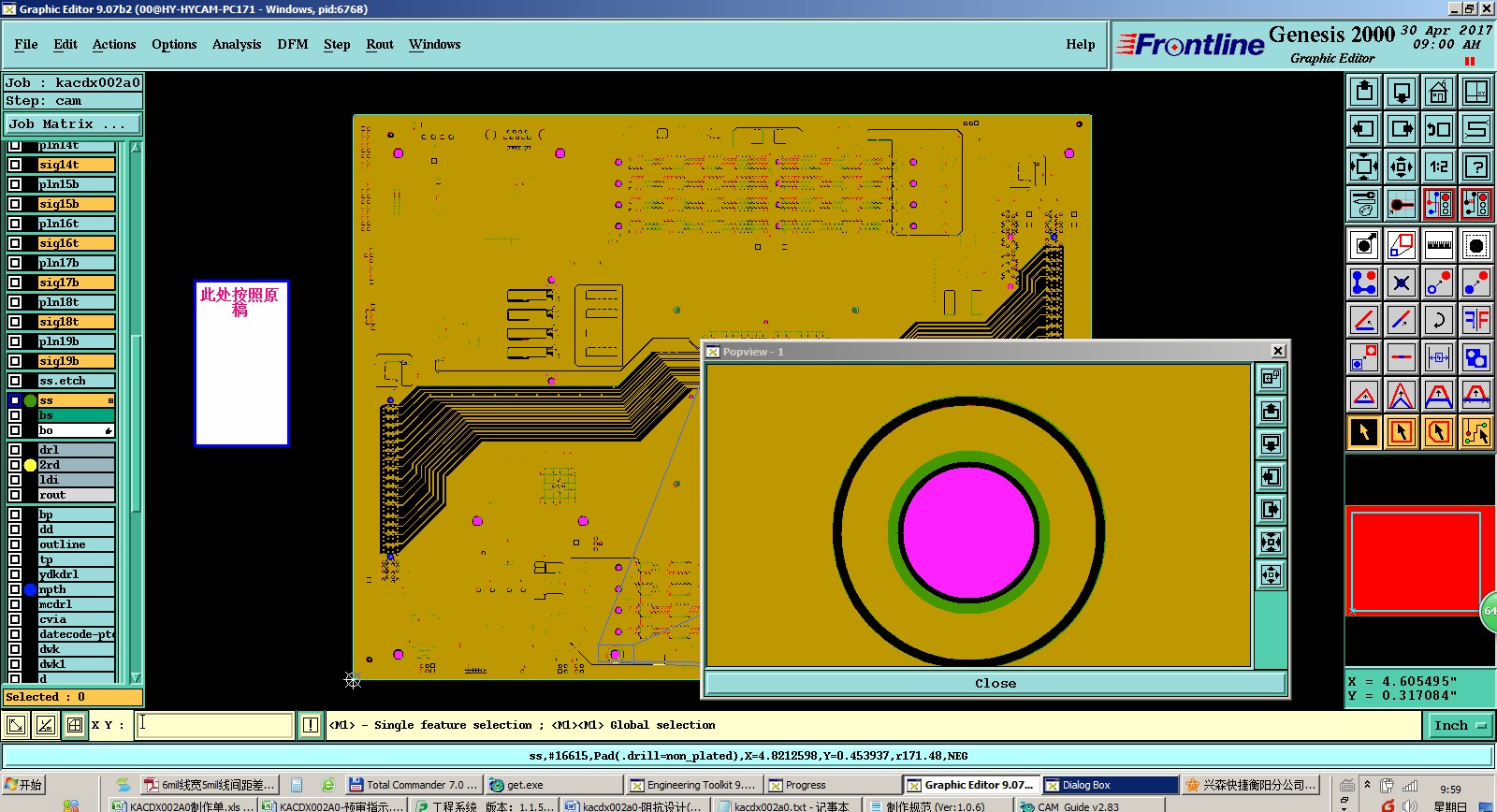Toggle the checkbox for layer rout
Screen dimensions: 1497x812
pyautogui.click(x=15, y=495)
